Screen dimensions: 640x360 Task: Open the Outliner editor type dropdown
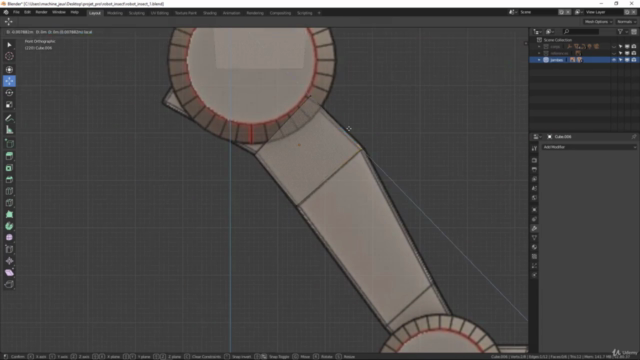[537, 31]
